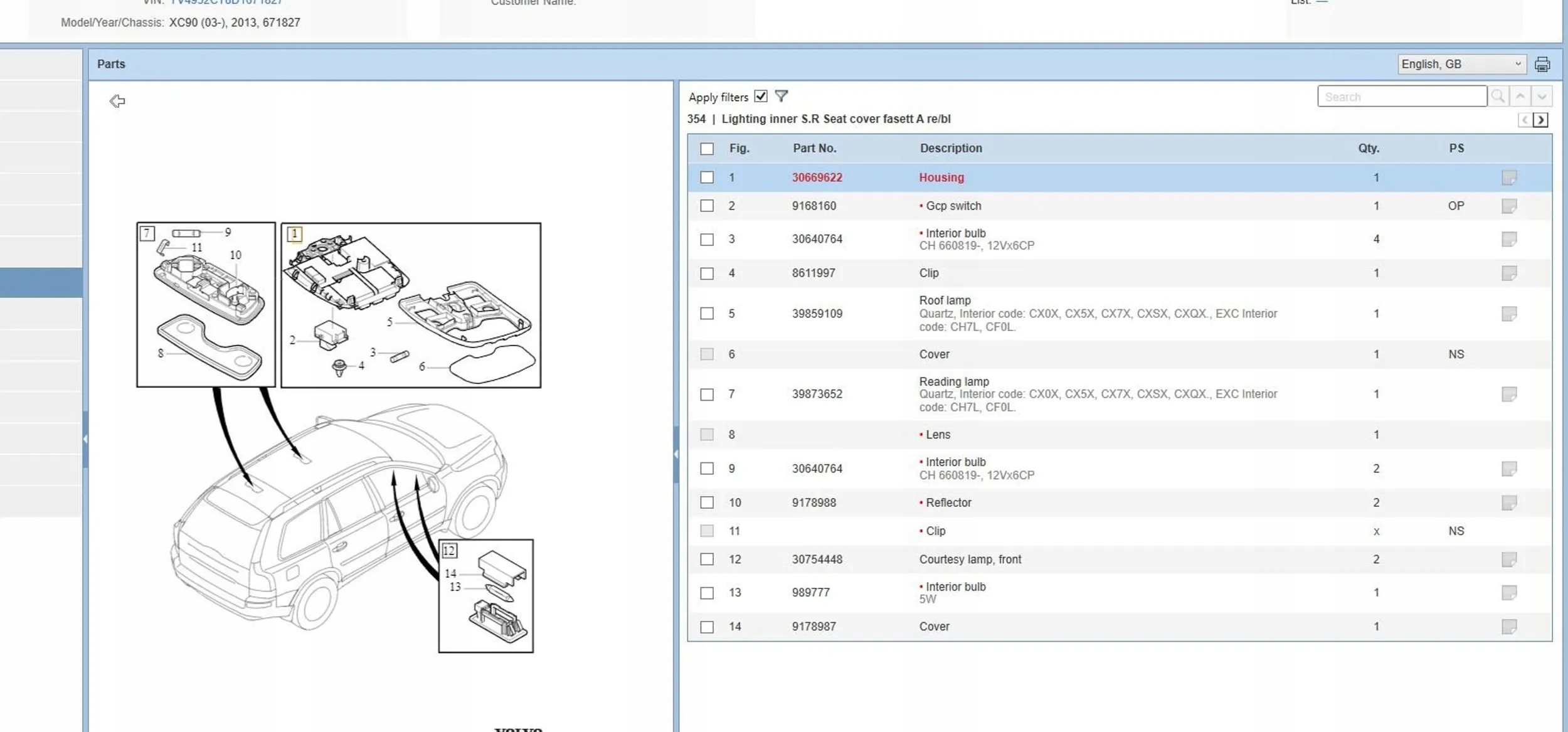Check the box for Clip 8611997
The height and width of the screenshot is (732, 1568).
tap(707, 273)
